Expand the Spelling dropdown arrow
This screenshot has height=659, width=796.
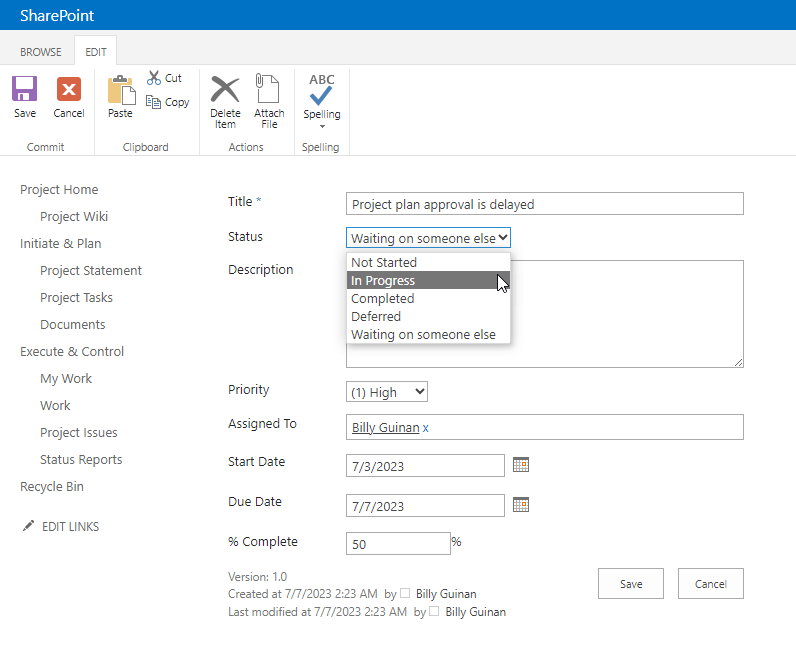pyautogui.click(x=322, y=126)
